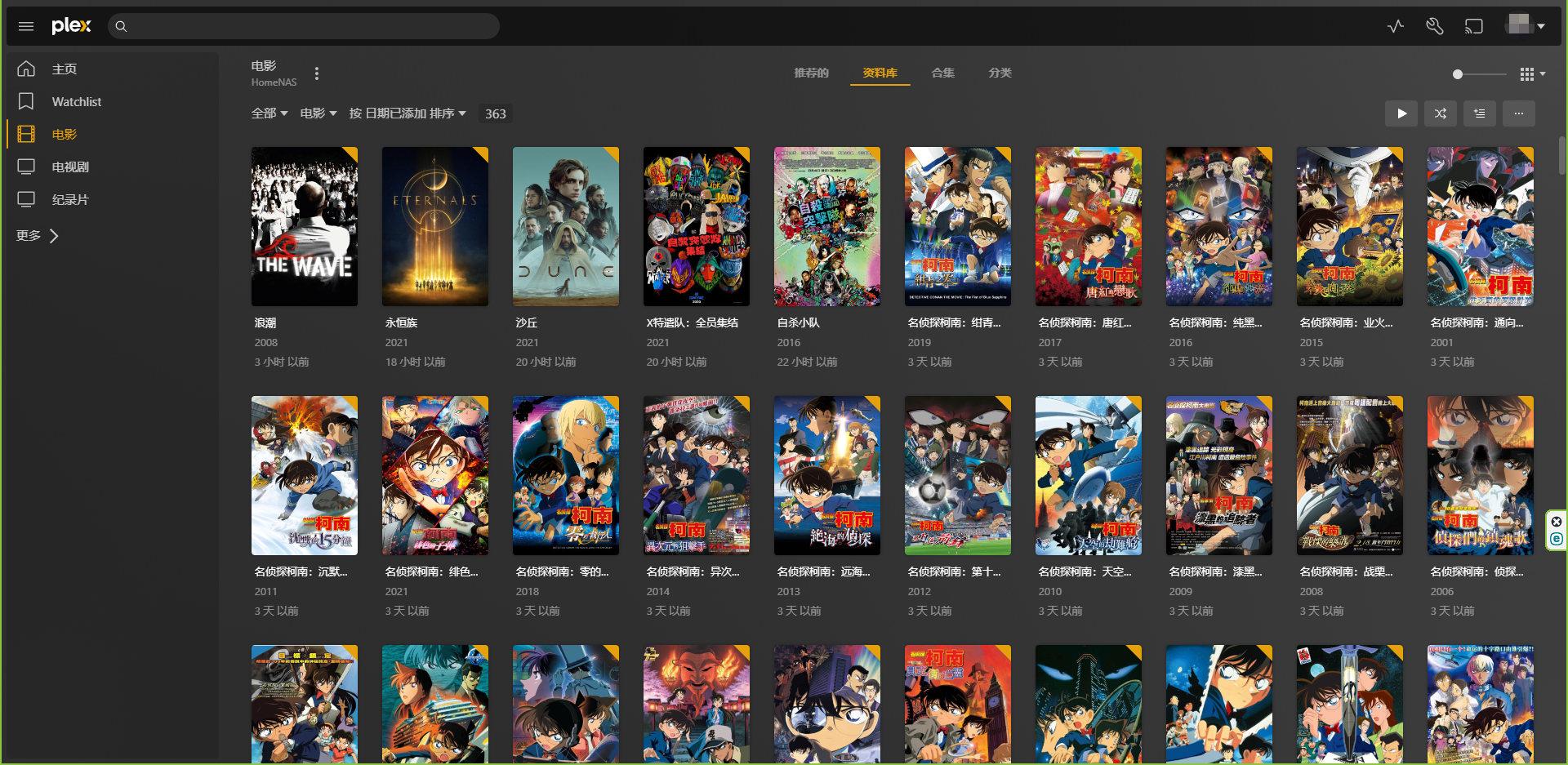Click the 浪潮 title link

tap(265, 322)
